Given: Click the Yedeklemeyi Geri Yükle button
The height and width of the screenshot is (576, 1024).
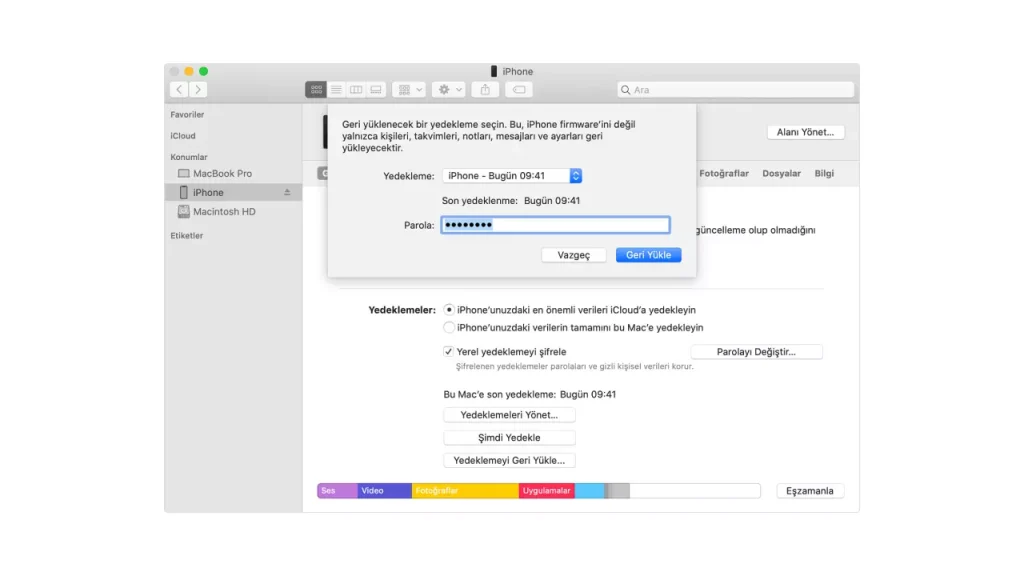Looking at the screenshot, I should coord(509,460).
